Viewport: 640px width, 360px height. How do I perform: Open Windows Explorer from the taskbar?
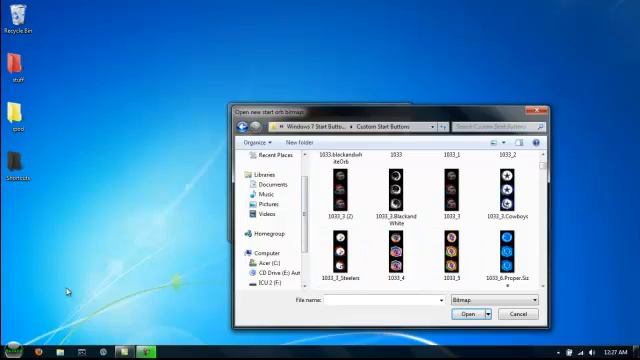60,352
